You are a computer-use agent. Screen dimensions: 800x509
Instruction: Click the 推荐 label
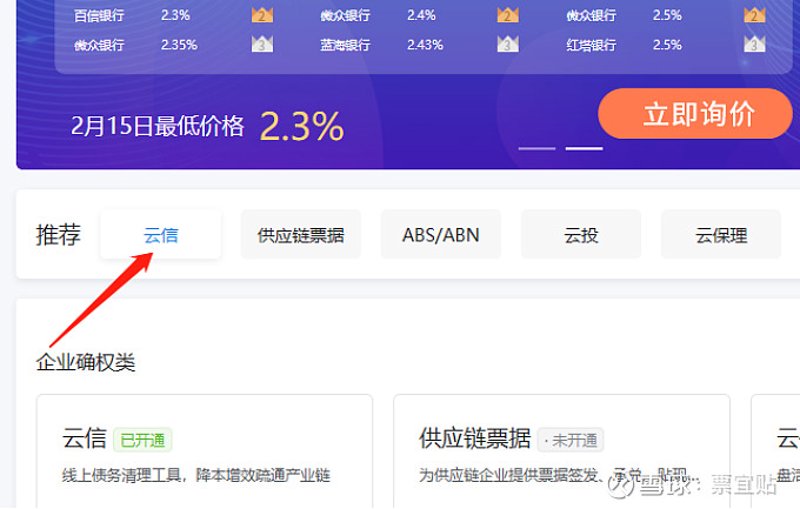pyautogui.click(x=58, y=235)
